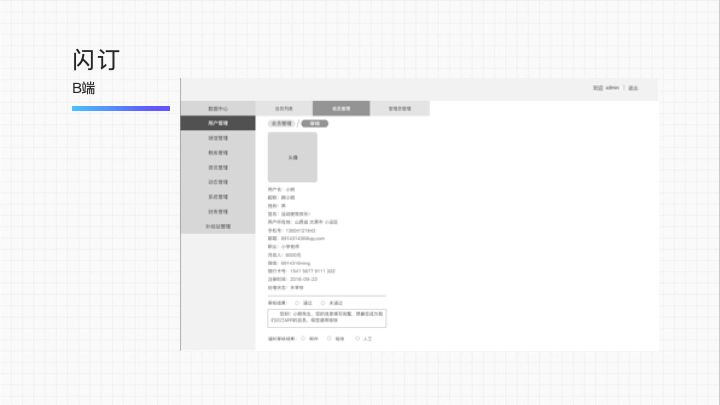Open 数据中心 in the sidebar
Screen dimensions: 720x405
coord(218,108)
